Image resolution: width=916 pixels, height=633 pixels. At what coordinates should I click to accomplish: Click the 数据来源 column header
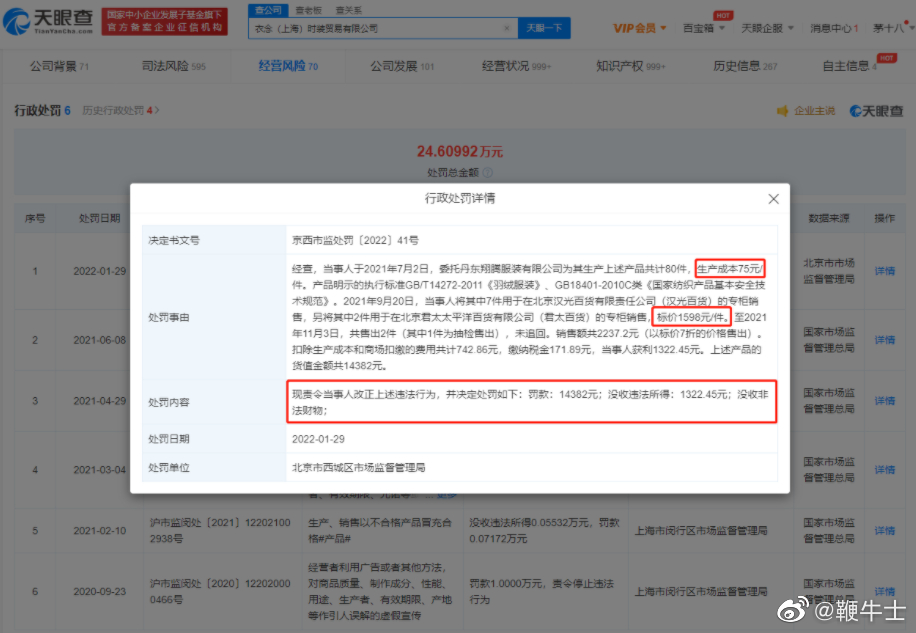click(828, 218)
